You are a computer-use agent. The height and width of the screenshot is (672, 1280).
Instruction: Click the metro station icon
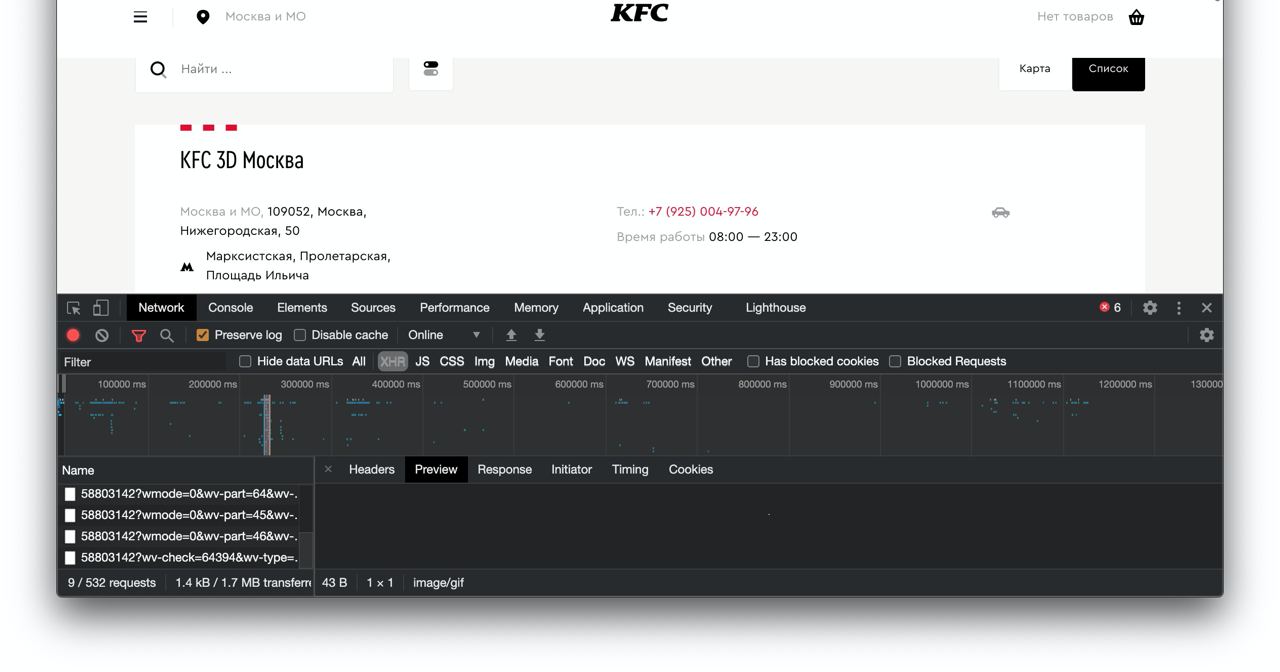click(187, 267)
